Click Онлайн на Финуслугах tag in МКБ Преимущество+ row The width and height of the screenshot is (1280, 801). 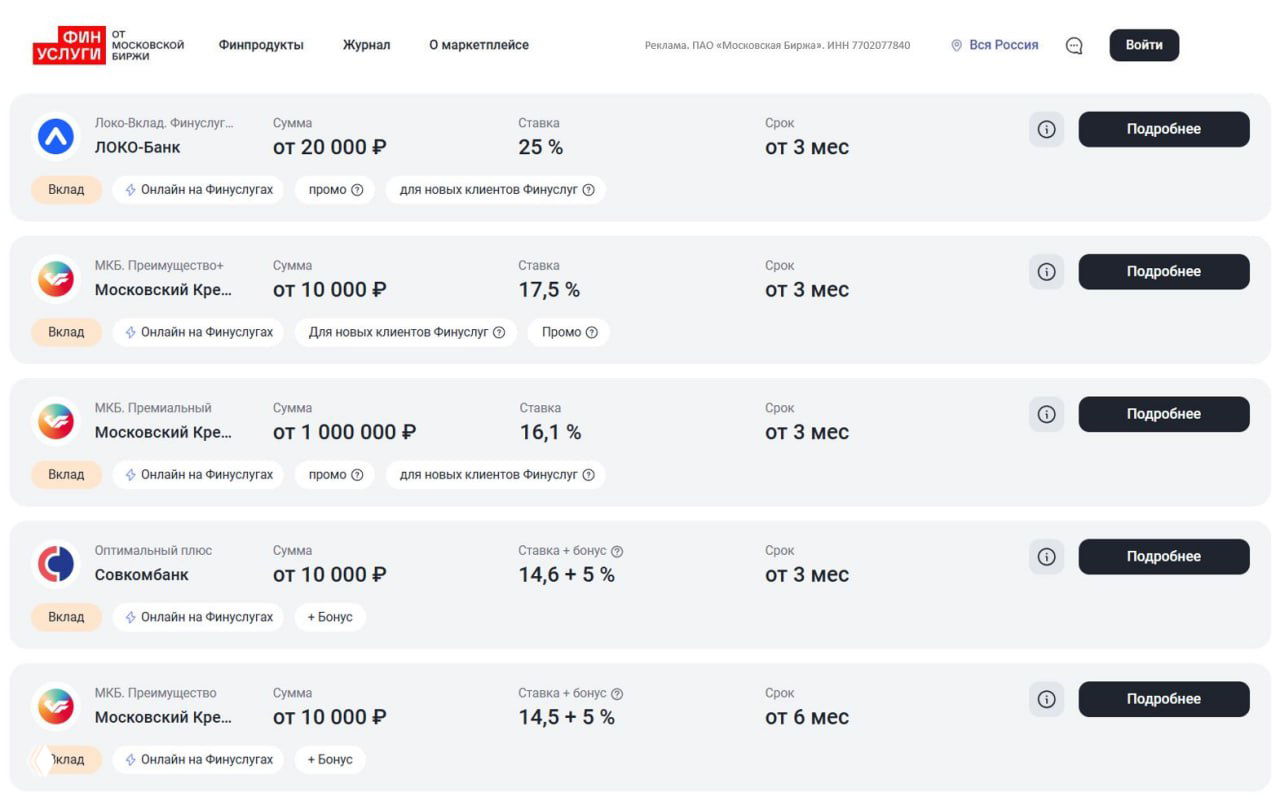(x=198, y=332)
